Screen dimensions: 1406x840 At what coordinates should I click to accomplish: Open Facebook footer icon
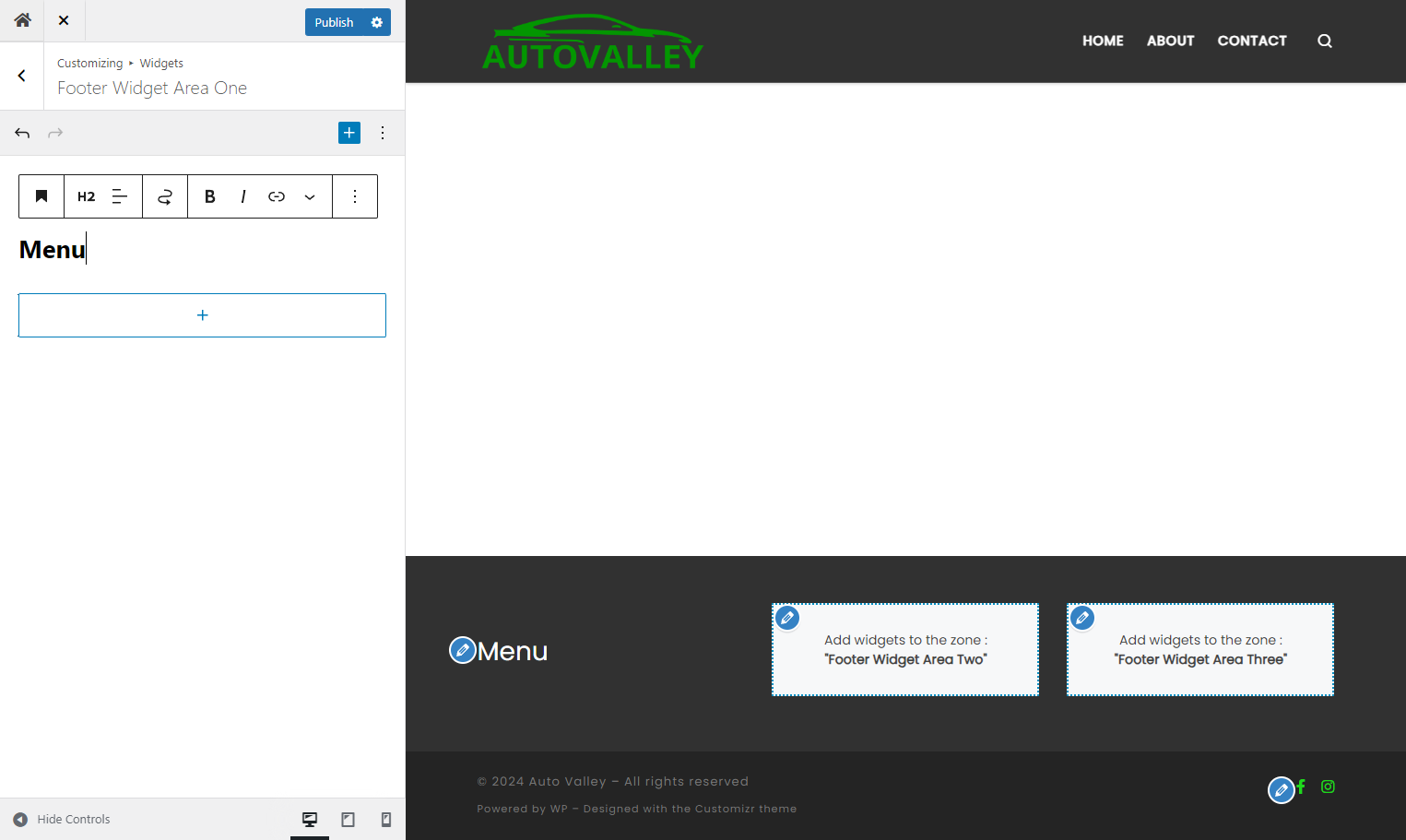tap(1301, 787)
